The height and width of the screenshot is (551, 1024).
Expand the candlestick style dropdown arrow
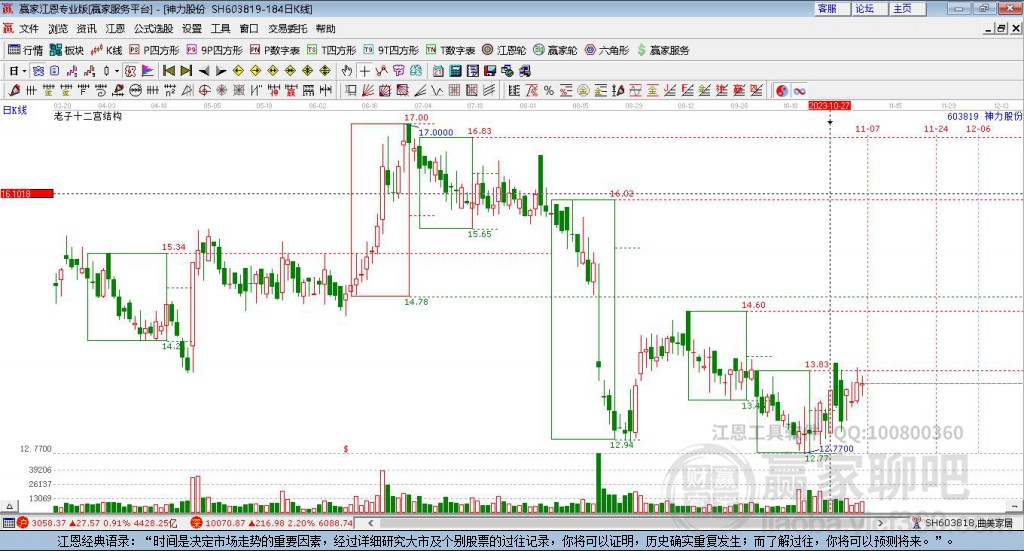pos(117,71)
